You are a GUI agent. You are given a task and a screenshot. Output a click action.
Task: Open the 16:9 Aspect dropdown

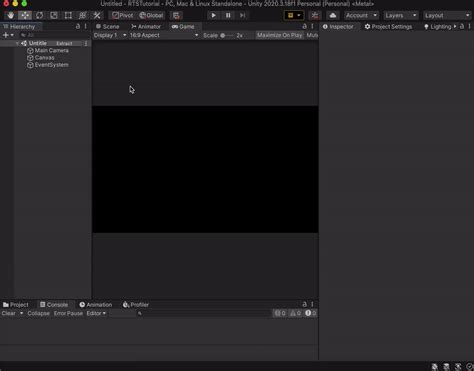(164, 35)
